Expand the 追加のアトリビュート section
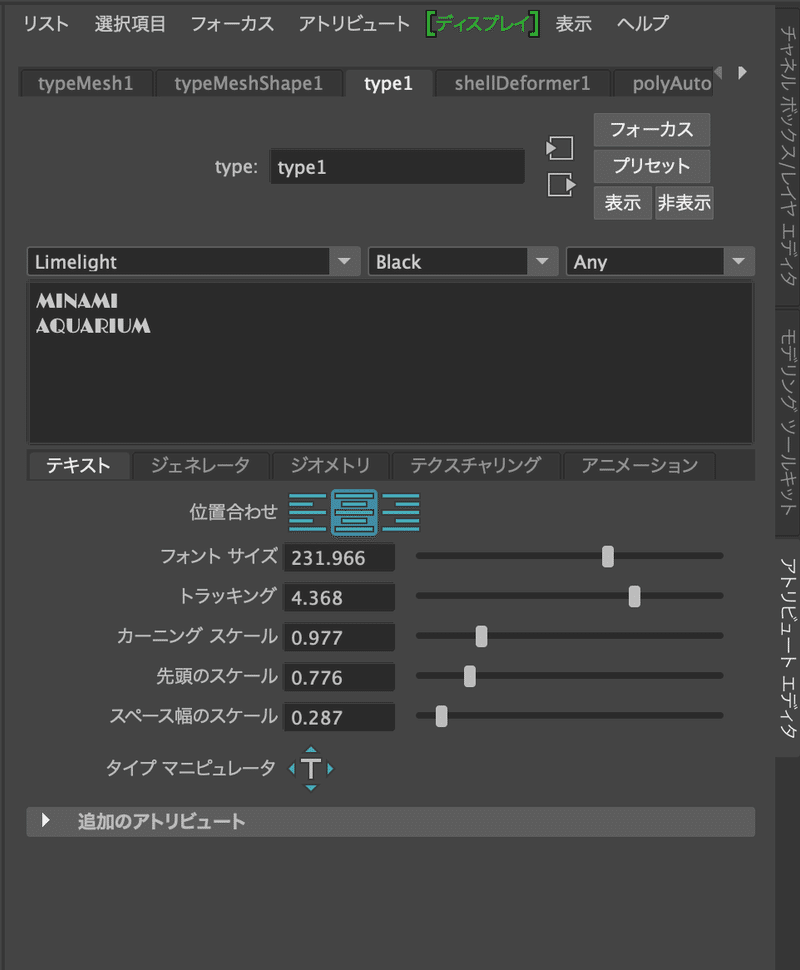800x970 pixels. coord(390,822)
